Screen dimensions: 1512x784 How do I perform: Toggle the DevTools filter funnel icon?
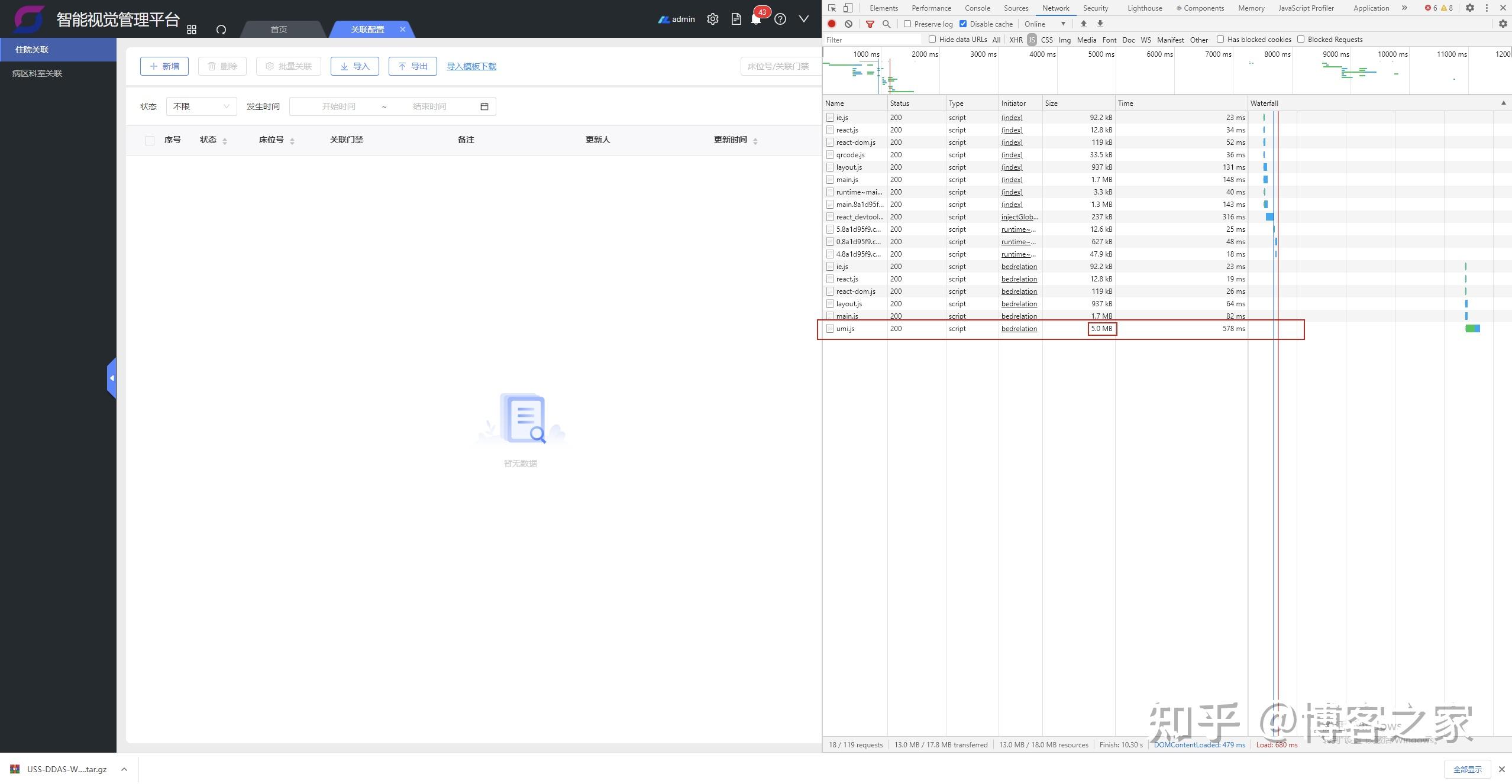coord(870,24)
